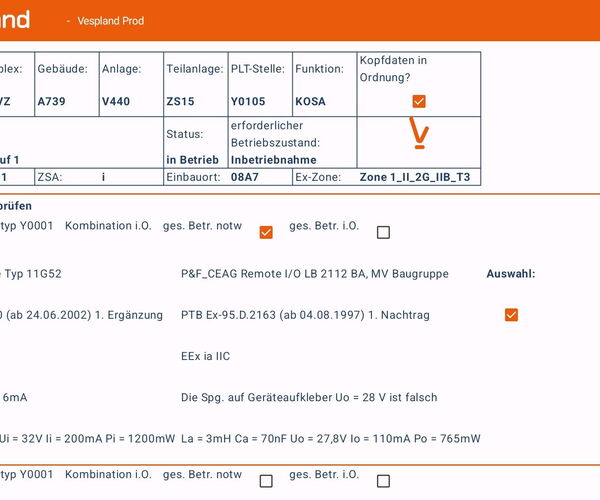This screenshot has width=600, height=500.
Task: Click the orange V icon under Kopfdaten
Action: pyautogui.click(x=420, y=133)
